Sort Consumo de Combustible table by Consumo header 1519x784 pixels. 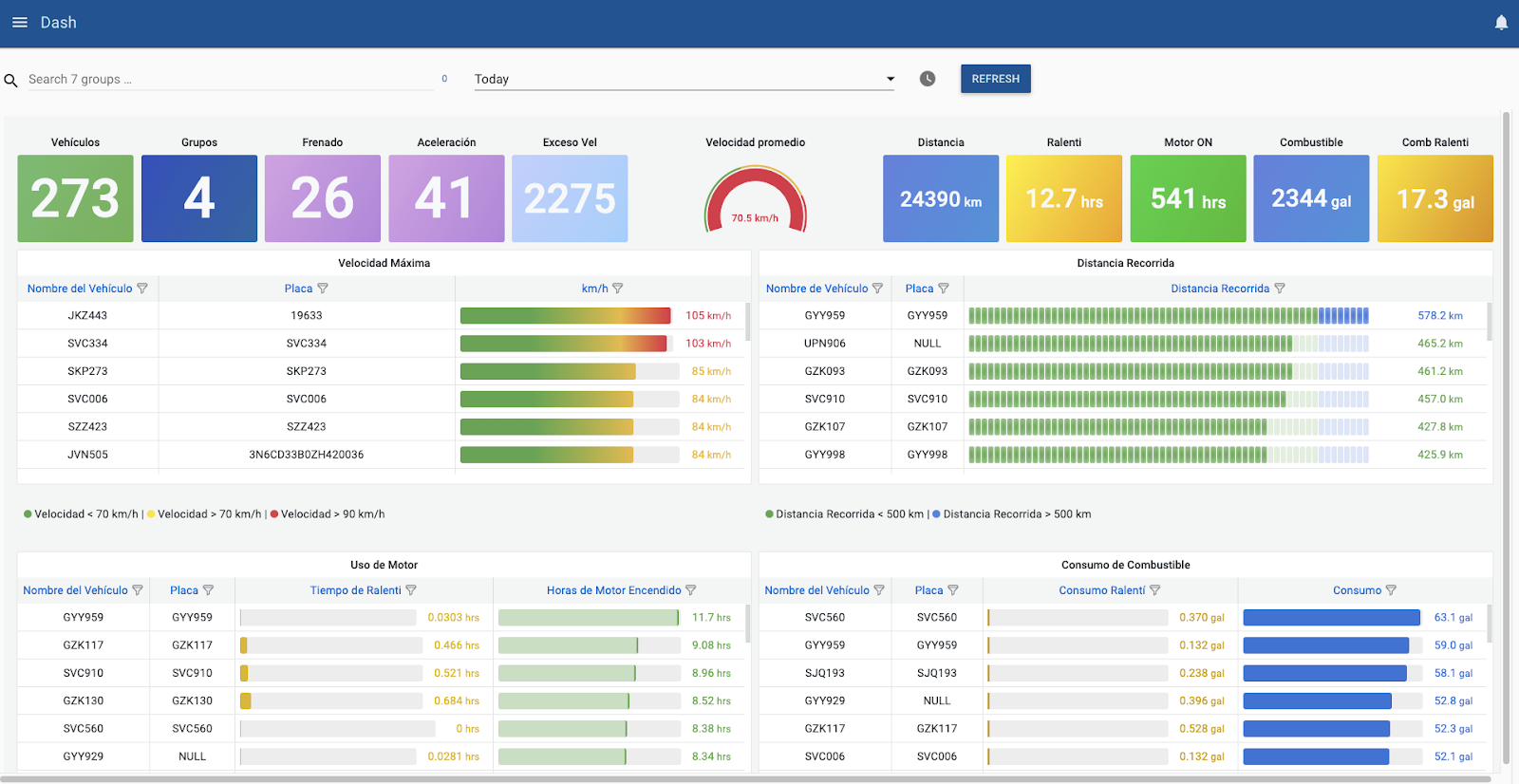tap(1357, 590)
